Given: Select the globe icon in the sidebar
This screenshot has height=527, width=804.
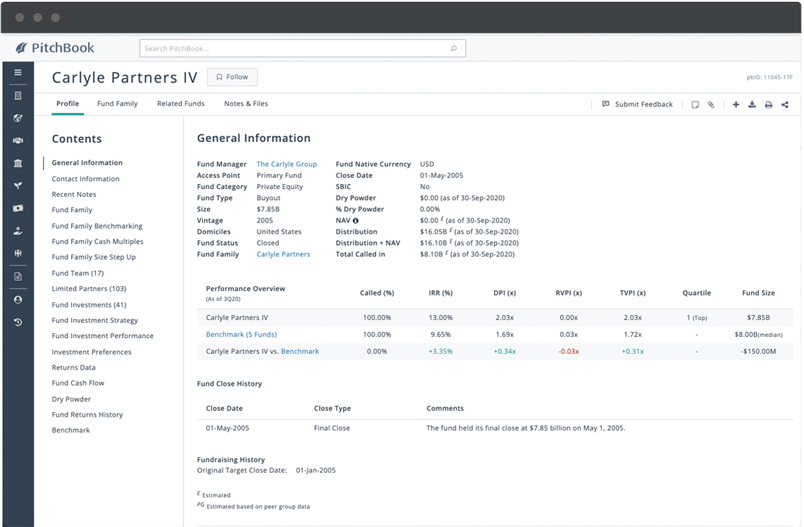Looking at the screenshot, I should click(x=18, y=118).
